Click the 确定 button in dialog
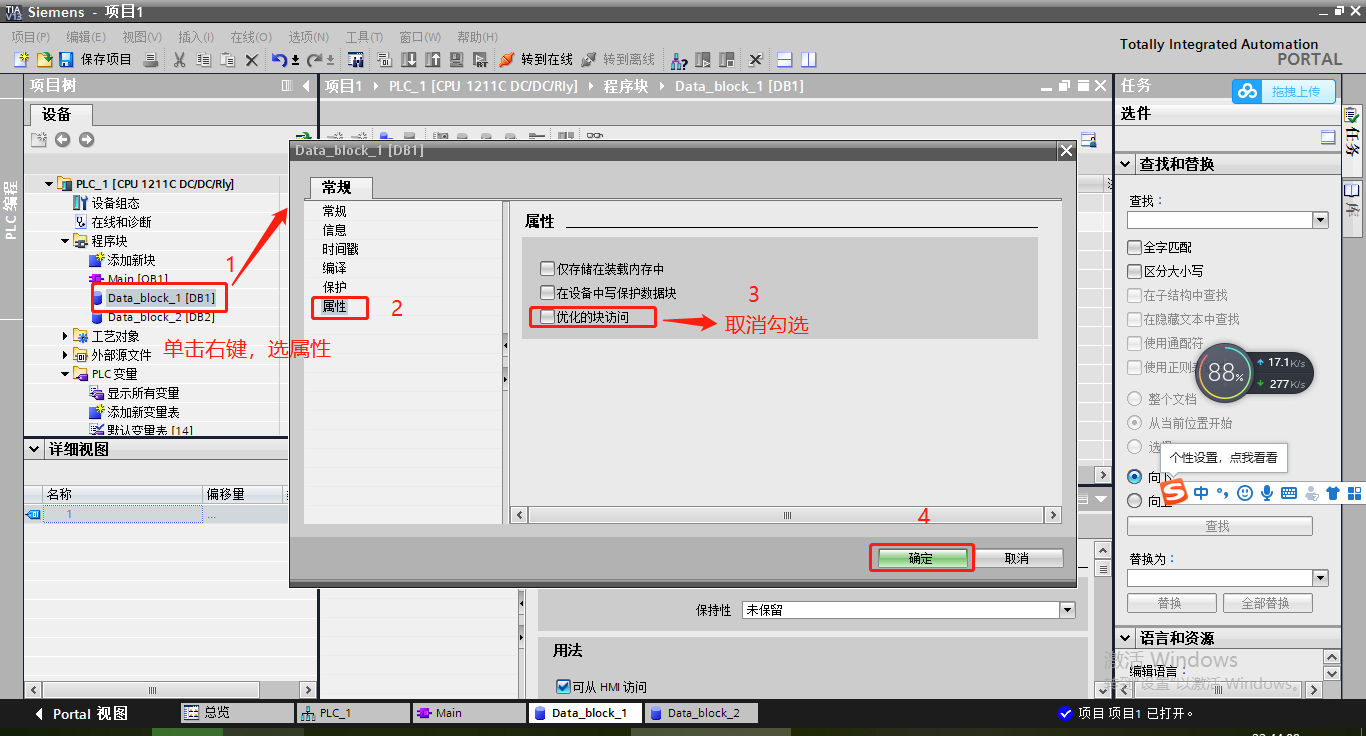The image size is (1366, 736). [920, 558]
